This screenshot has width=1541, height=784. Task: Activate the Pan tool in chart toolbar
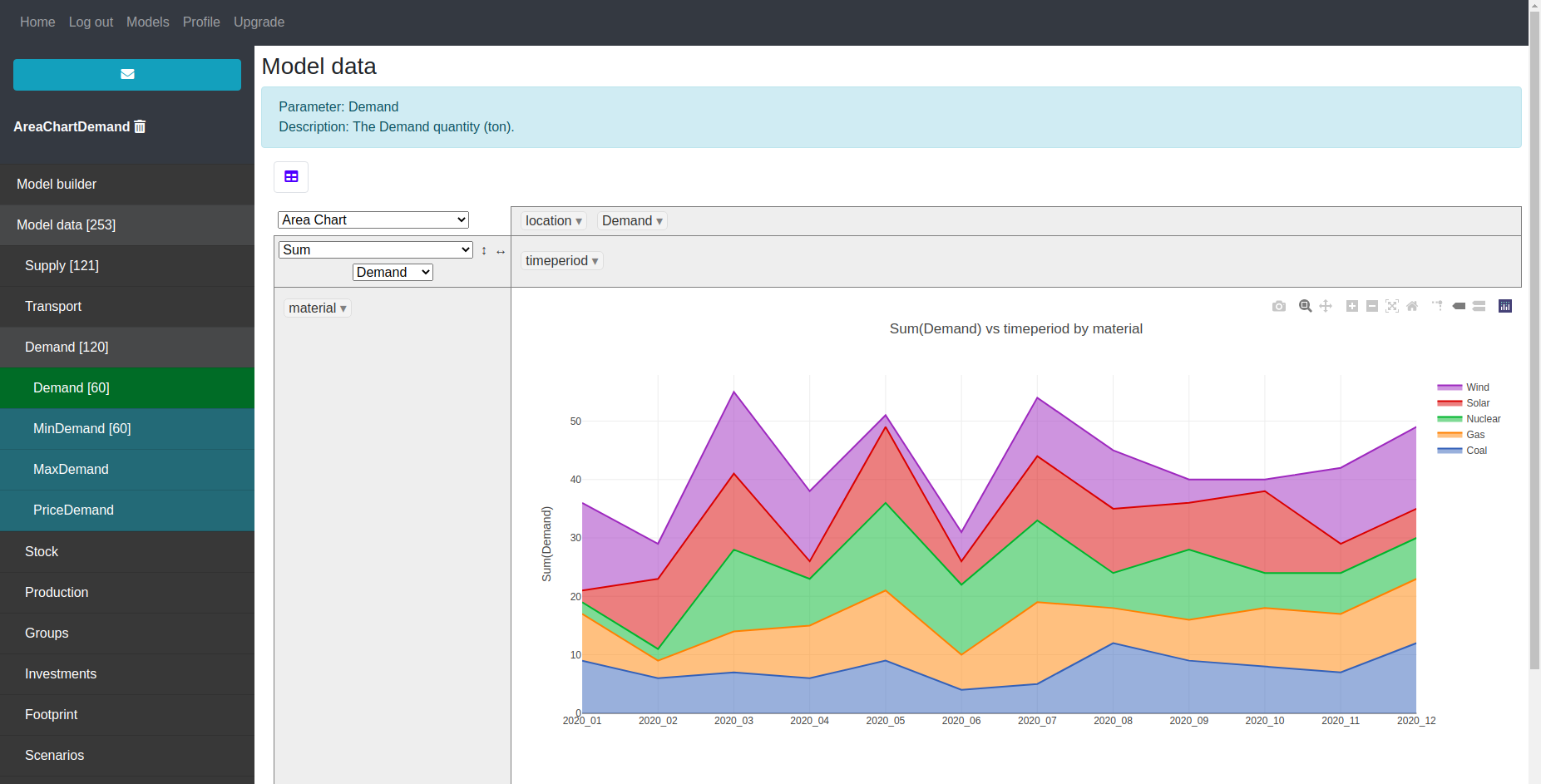coord(1326,306)
